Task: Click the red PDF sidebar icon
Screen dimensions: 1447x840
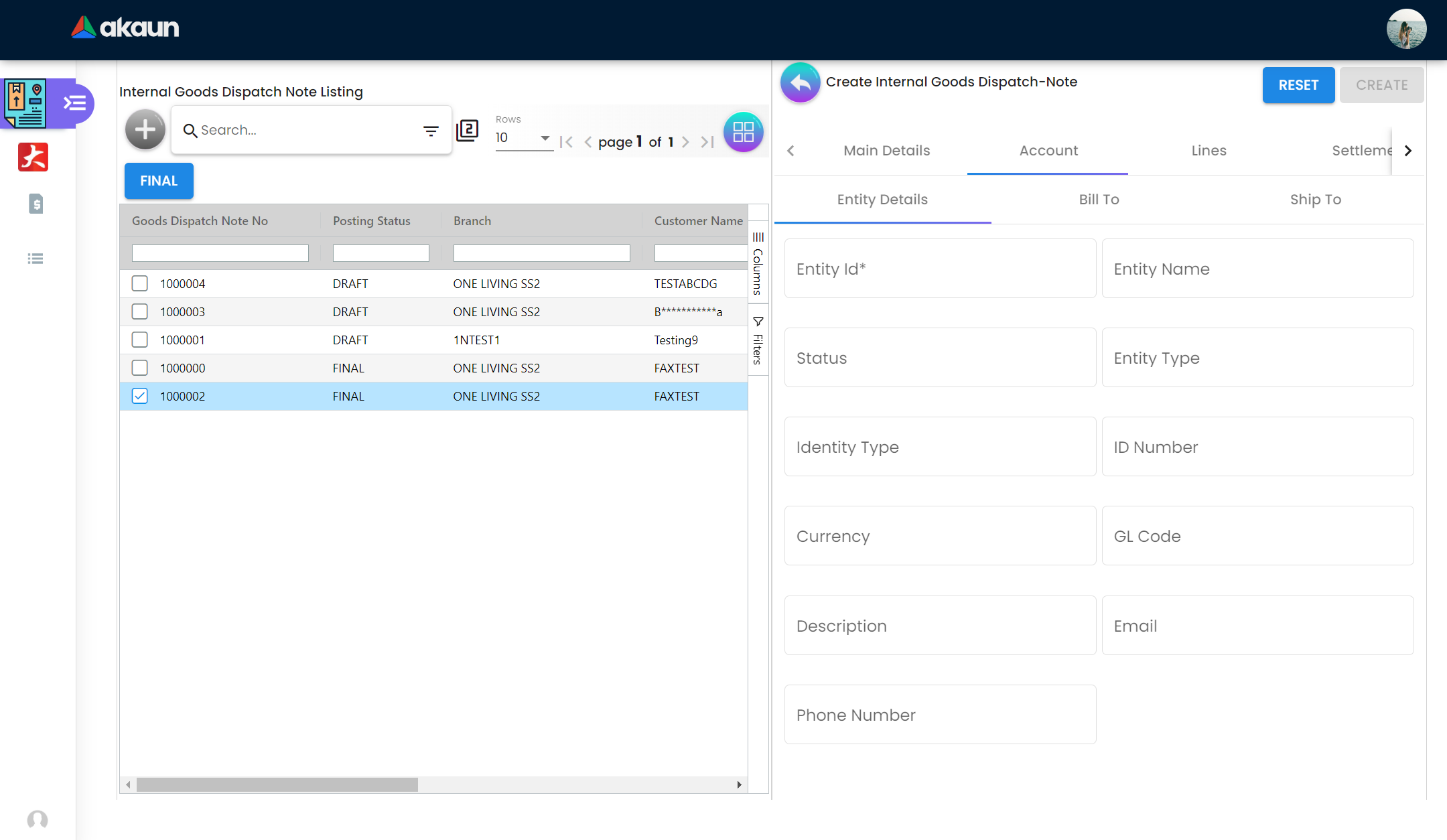Action: pyautogui.click(x=33, y=157)
